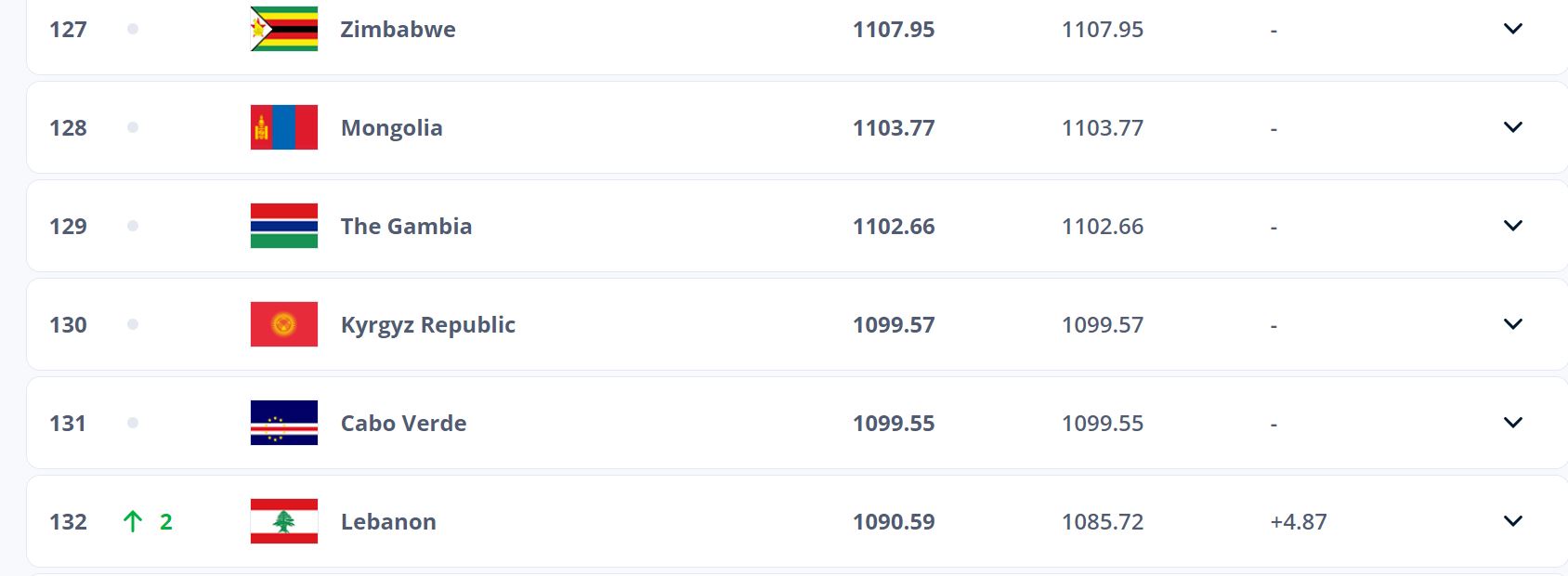Open the Kyrgyz Republic row chevron
The image size is (1568, 576).
click(1512, 324)
